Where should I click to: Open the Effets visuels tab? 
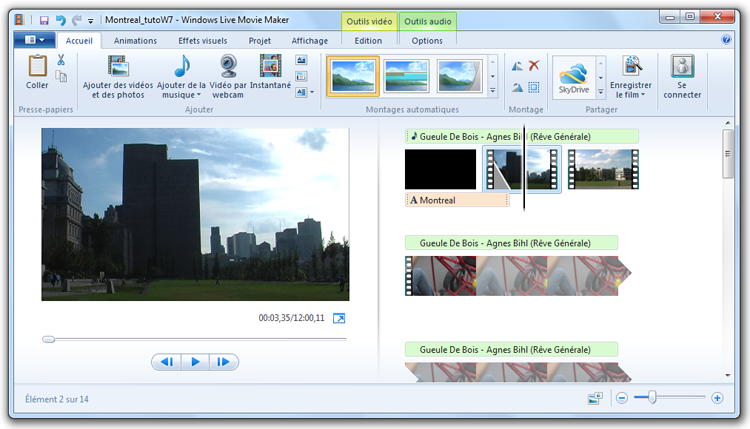[202, 41]
